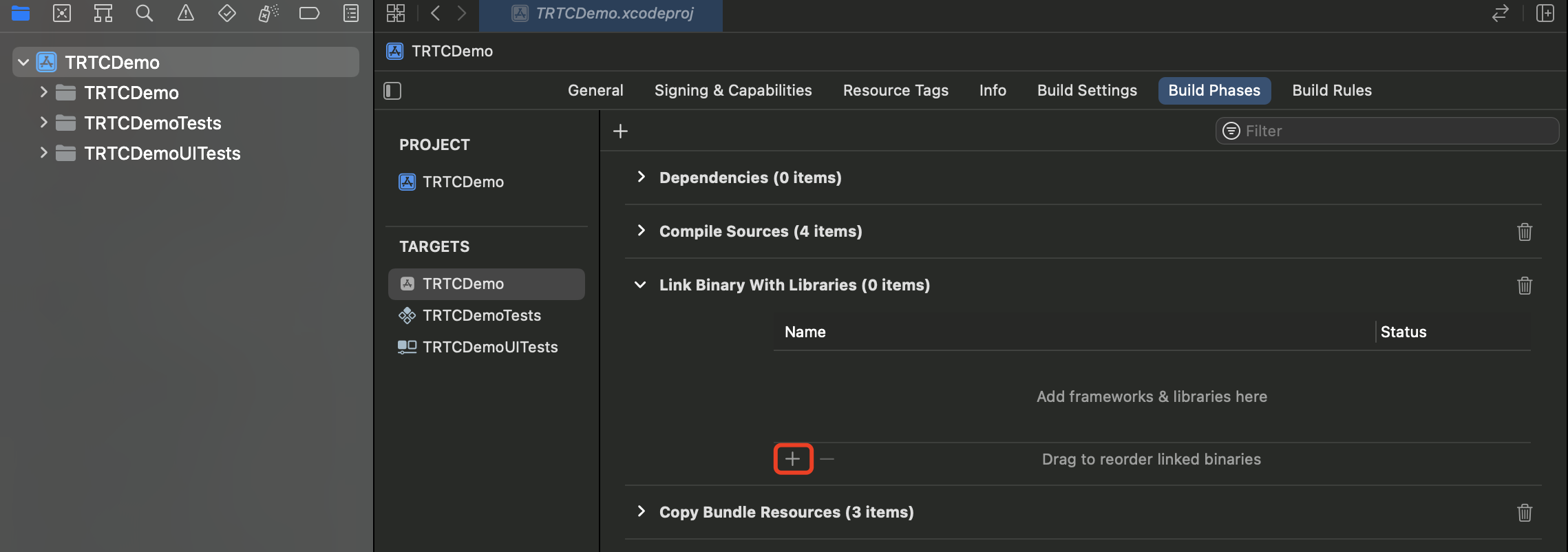Screen dimensions: 1568x552
Task: Expand the Dependencies build phase
Action: pyautogui.click(x=642, y=177)
